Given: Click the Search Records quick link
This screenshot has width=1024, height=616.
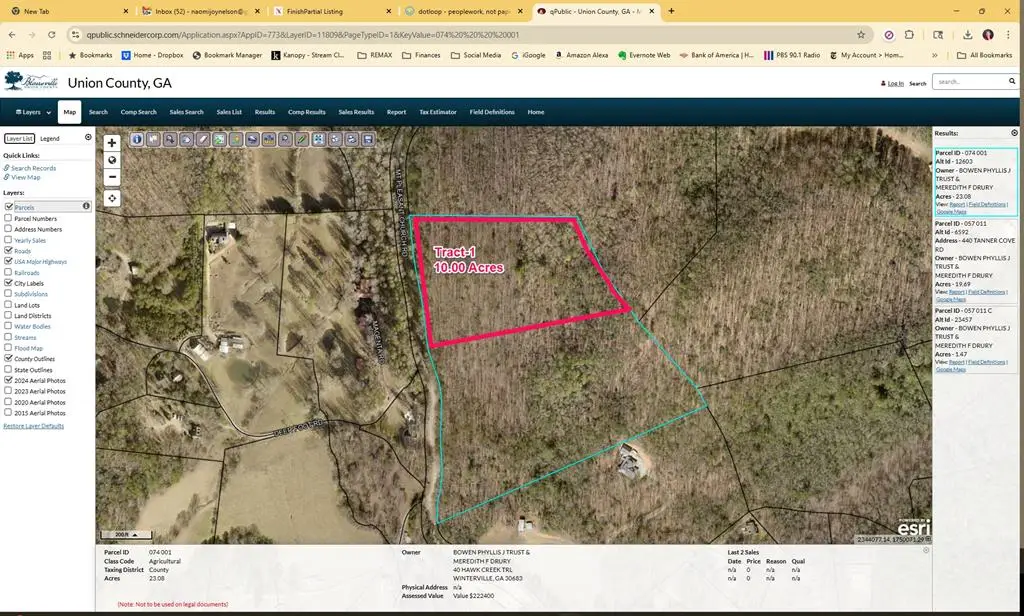Looking at the screenshot, I should click(x=31, y=167).
